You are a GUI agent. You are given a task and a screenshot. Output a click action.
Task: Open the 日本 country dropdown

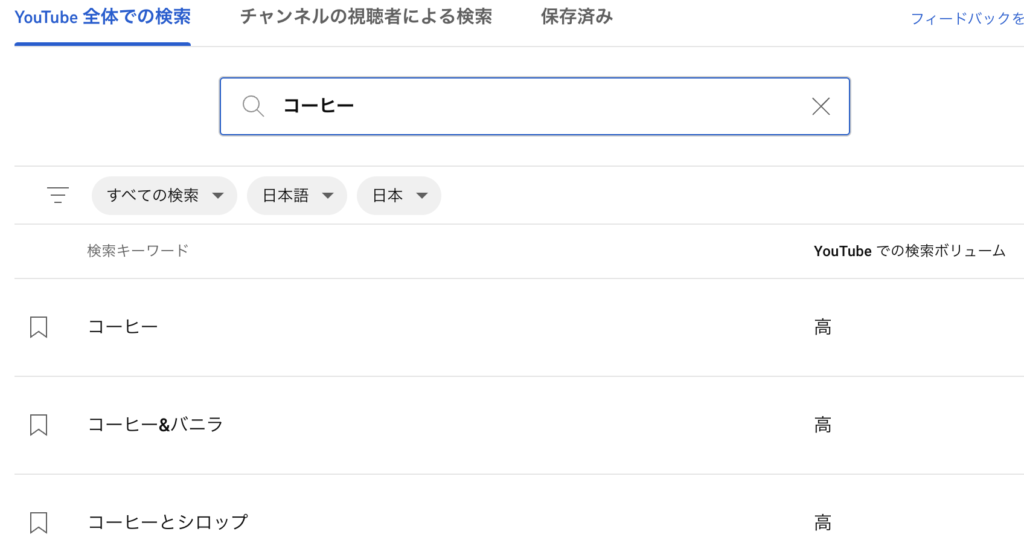399,195
